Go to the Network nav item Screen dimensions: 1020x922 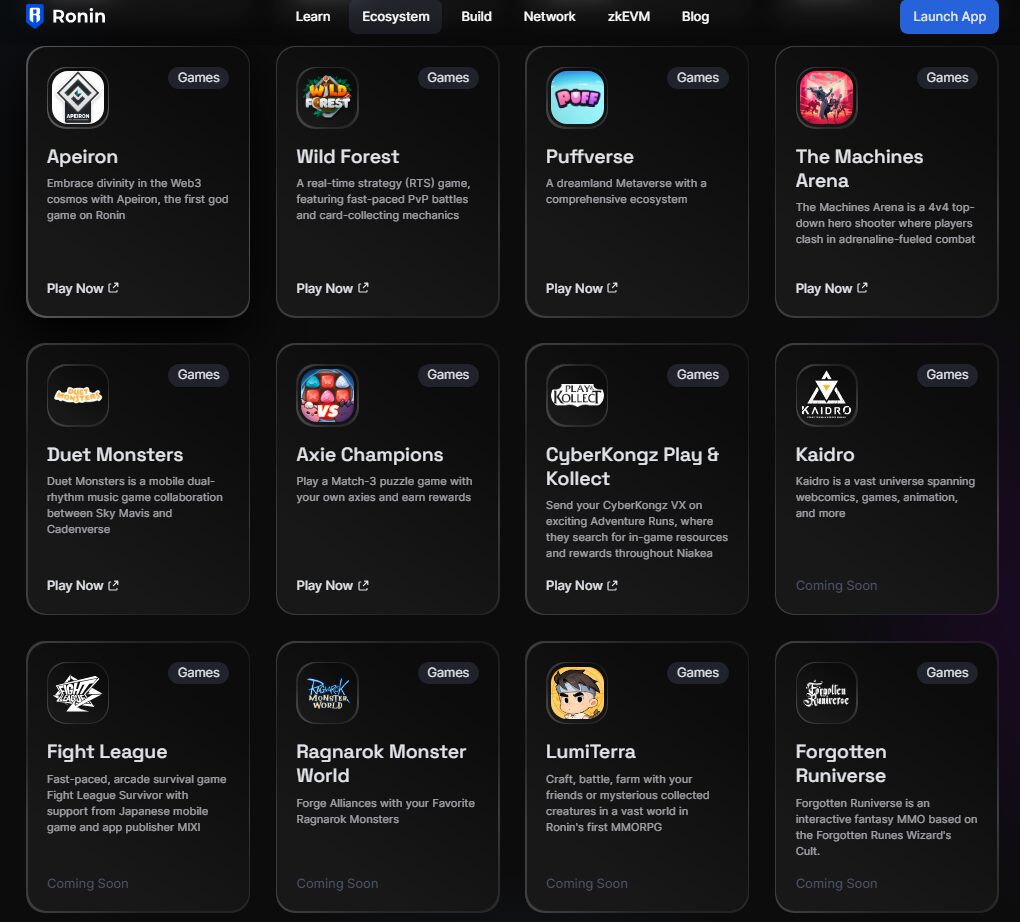point(549,16)
